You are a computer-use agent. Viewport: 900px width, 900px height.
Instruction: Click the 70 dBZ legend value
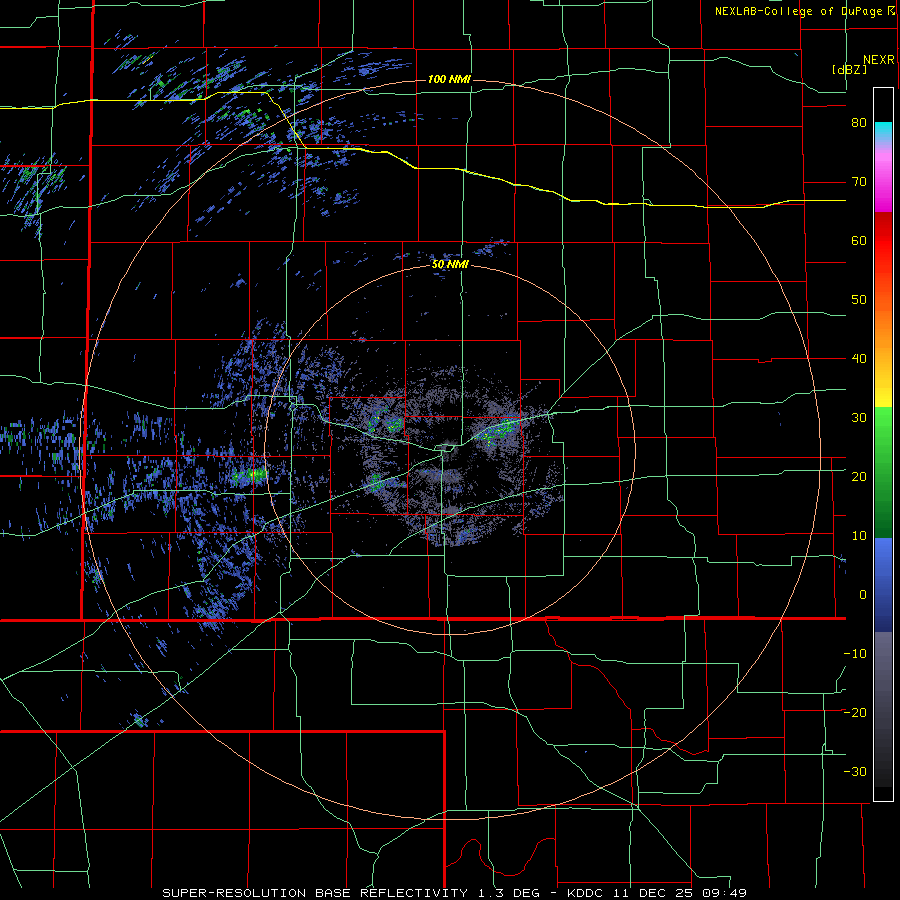[x=859, y=182]
